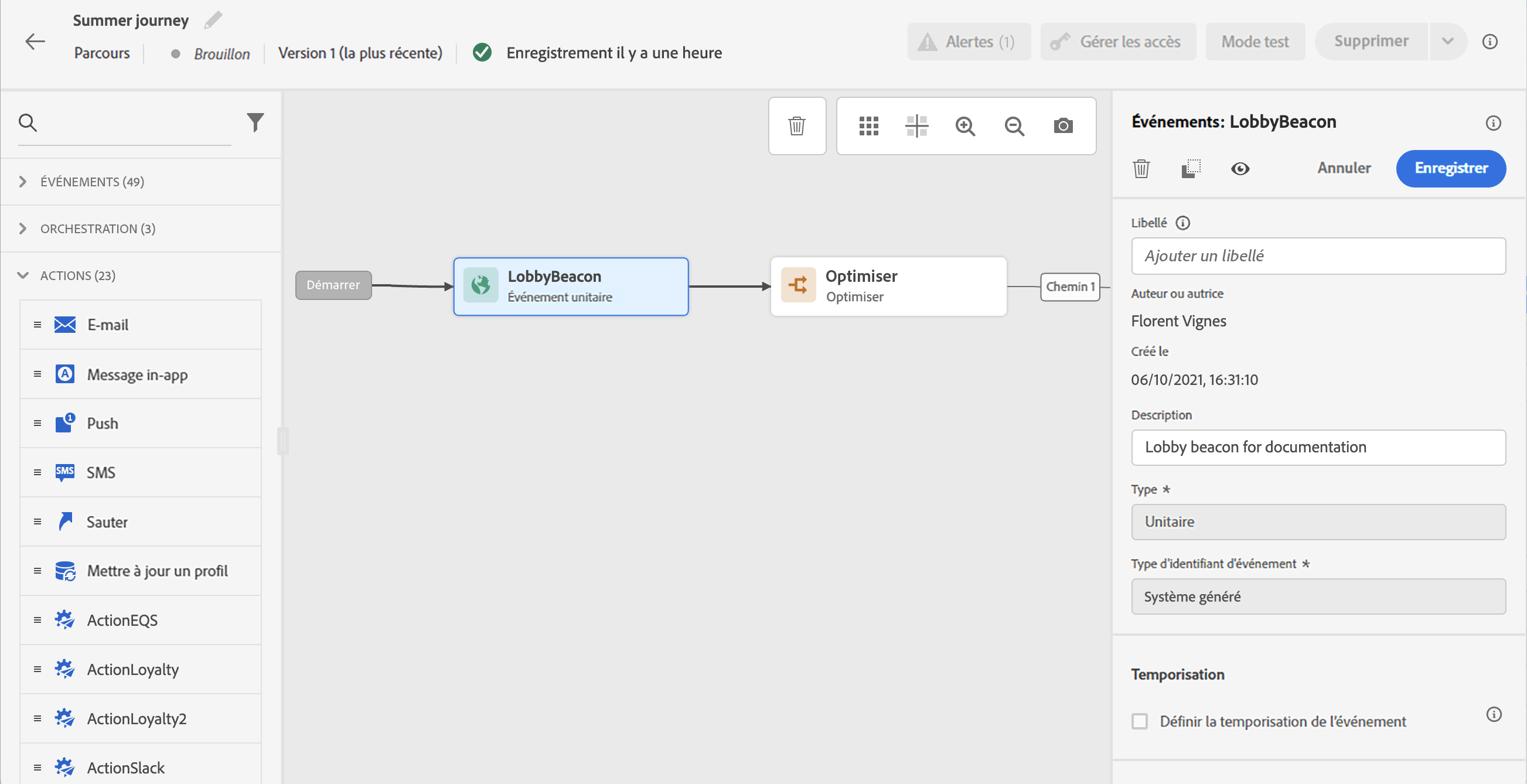Expand the ORCHESTRATION category

pos(23,229)
